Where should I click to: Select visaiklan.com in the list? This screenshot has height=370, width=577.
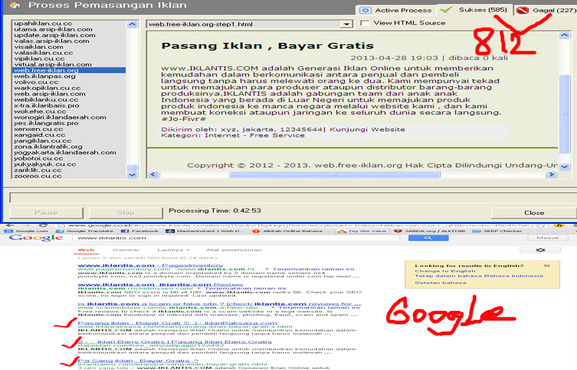(39, 47)
